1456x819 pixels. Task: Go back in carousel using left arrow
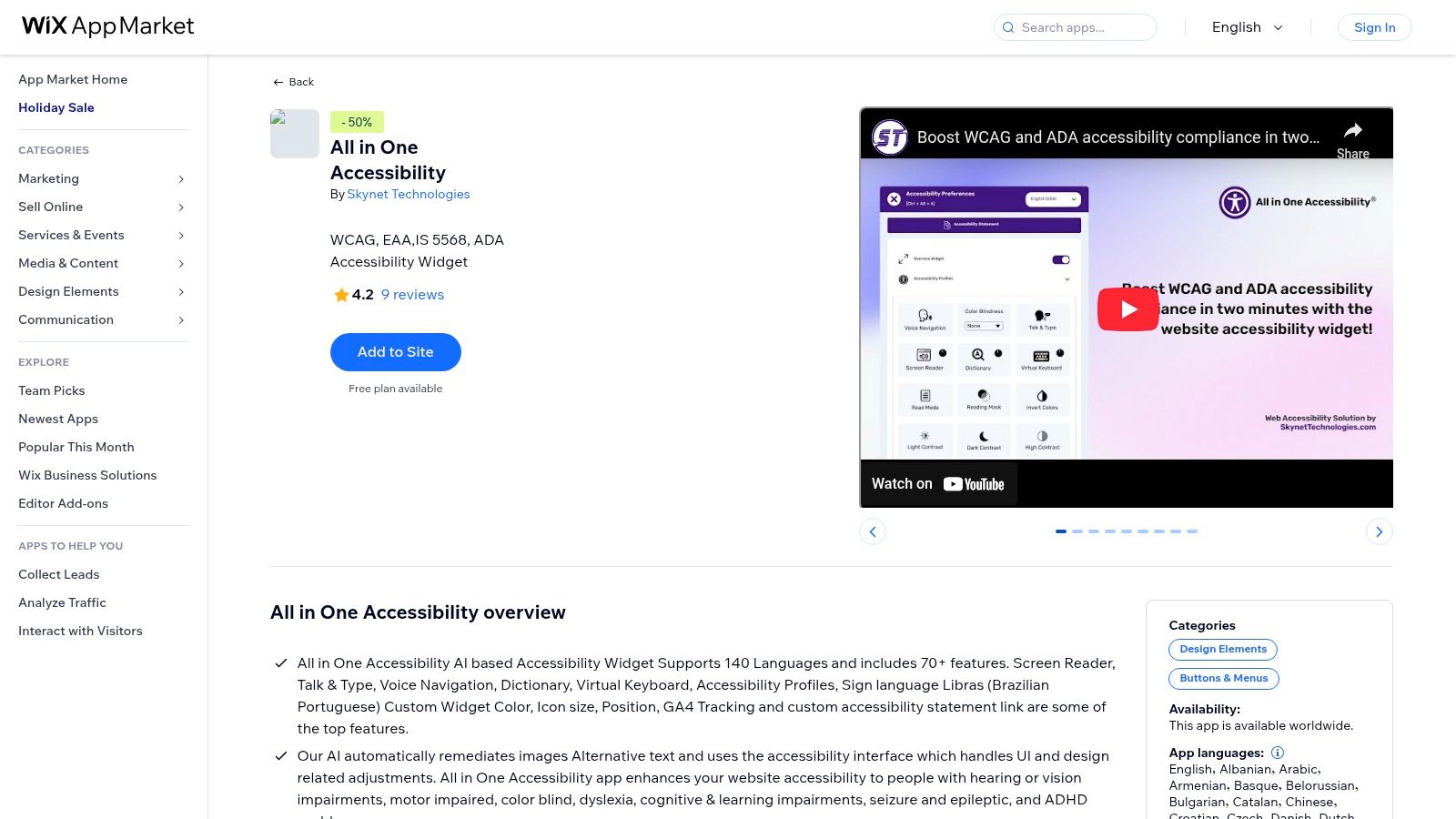(x=873, y=531)
